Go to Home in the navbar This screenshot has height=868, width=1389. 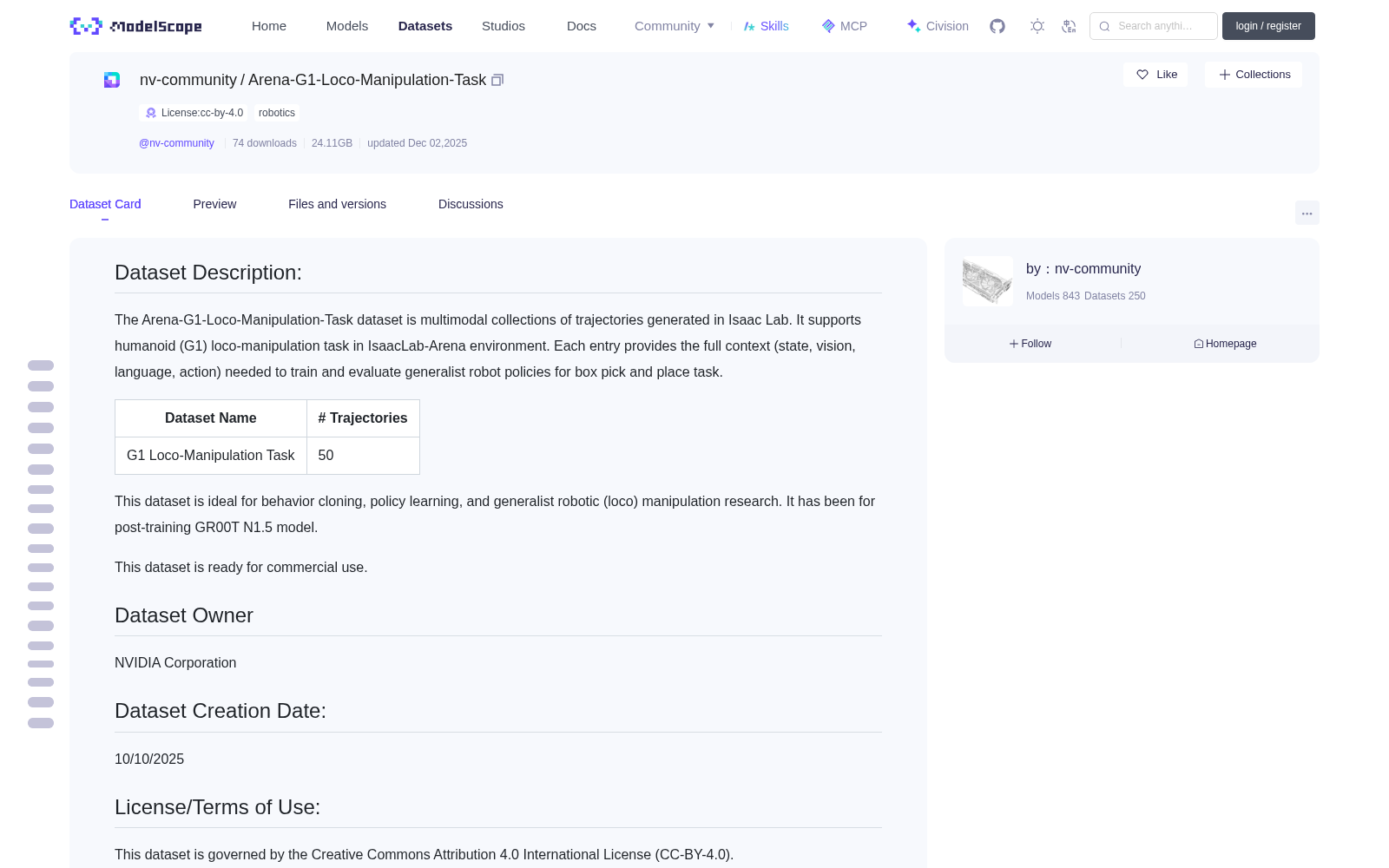click(269, 26)
